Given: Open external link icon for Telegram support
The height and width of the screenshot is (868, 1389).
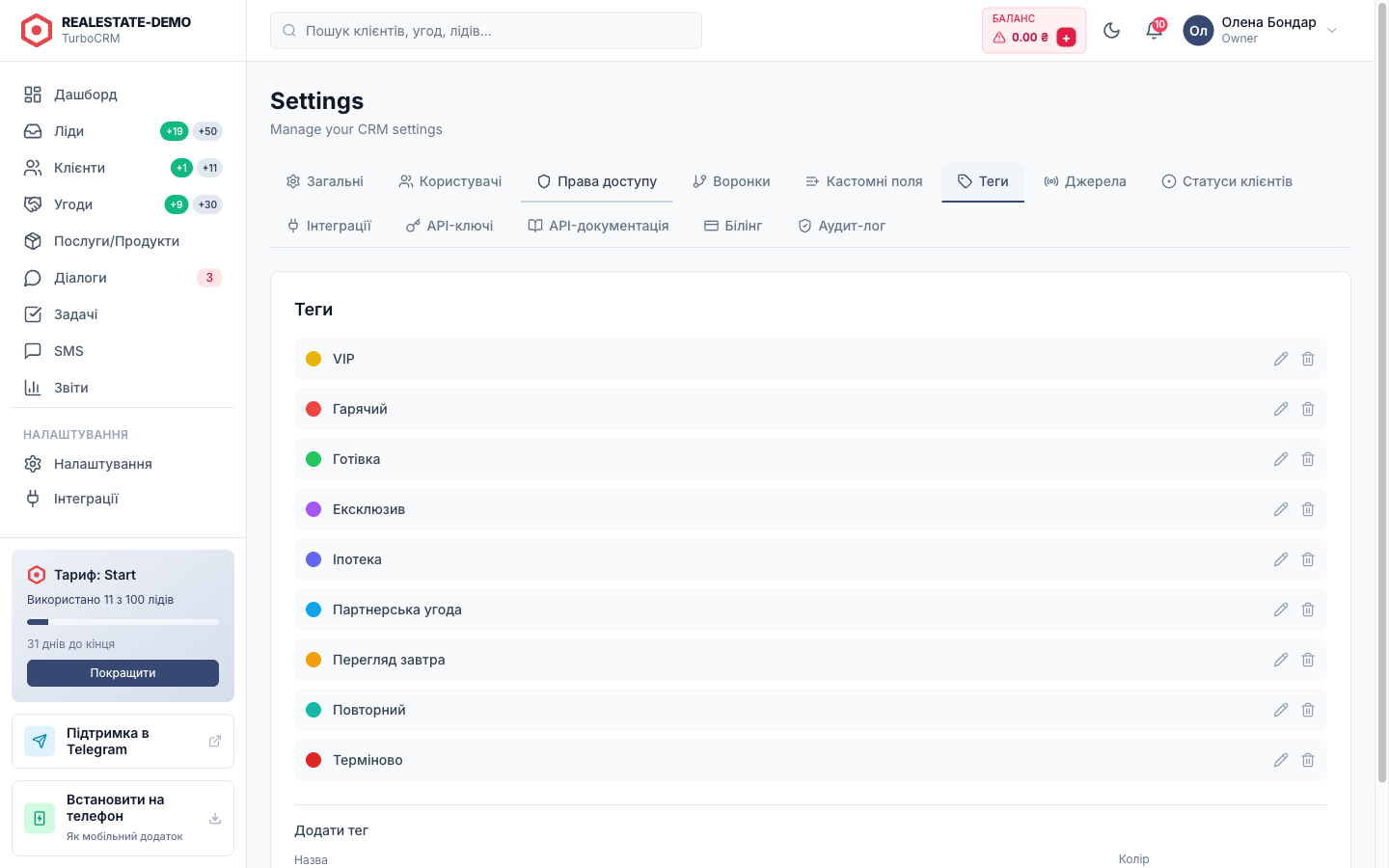Looking at the screenshot, I should click(x=215, y=741).
